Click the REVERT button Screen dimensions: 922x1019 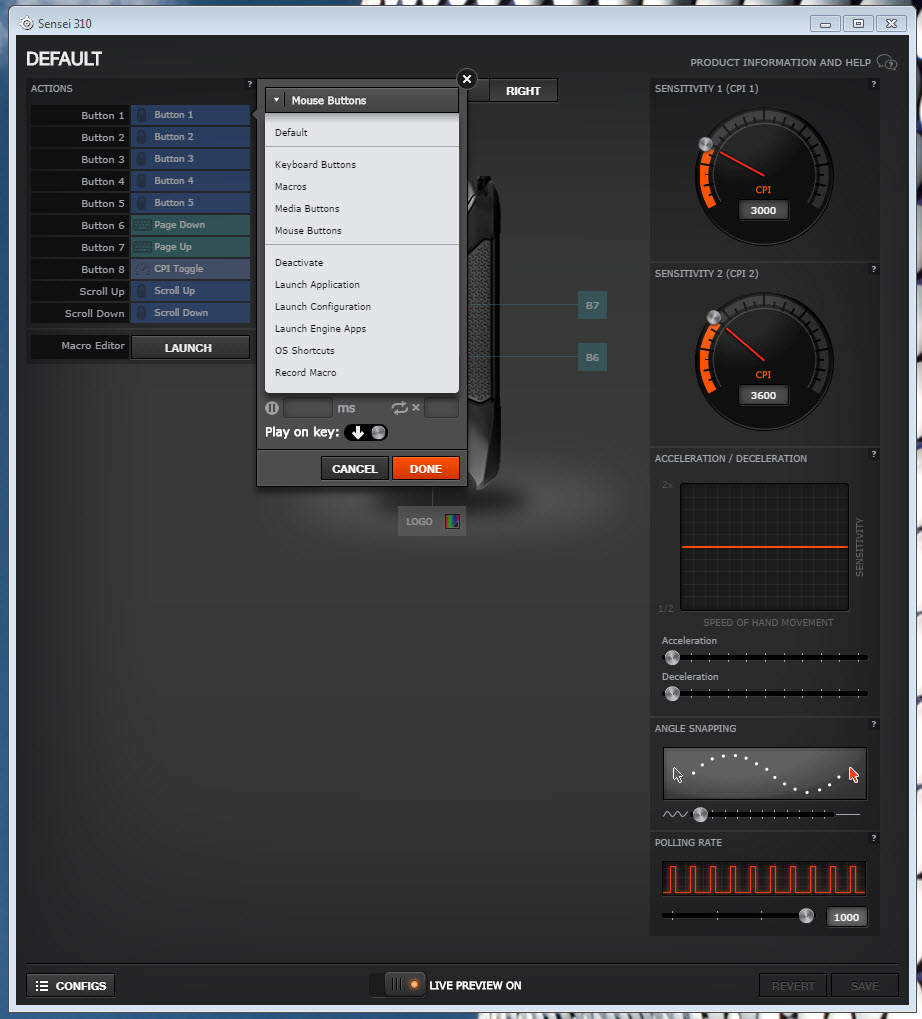(793, 986)
